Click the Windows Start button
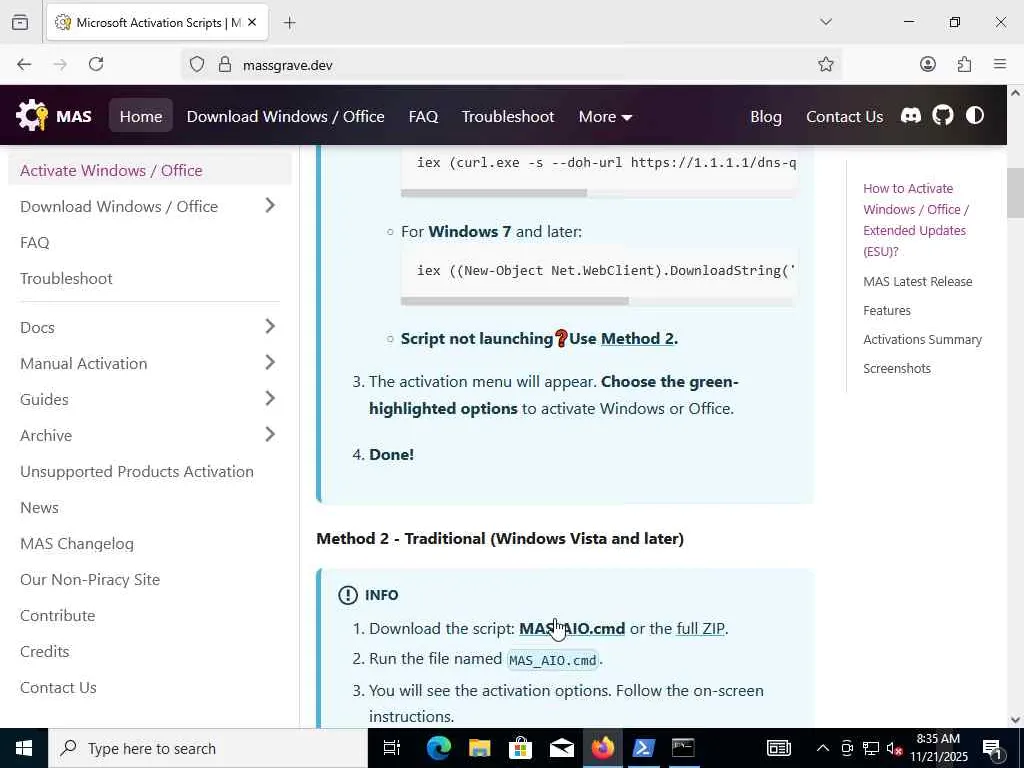1024x768 pixels. pyautogui.click(x=24, y=748)
